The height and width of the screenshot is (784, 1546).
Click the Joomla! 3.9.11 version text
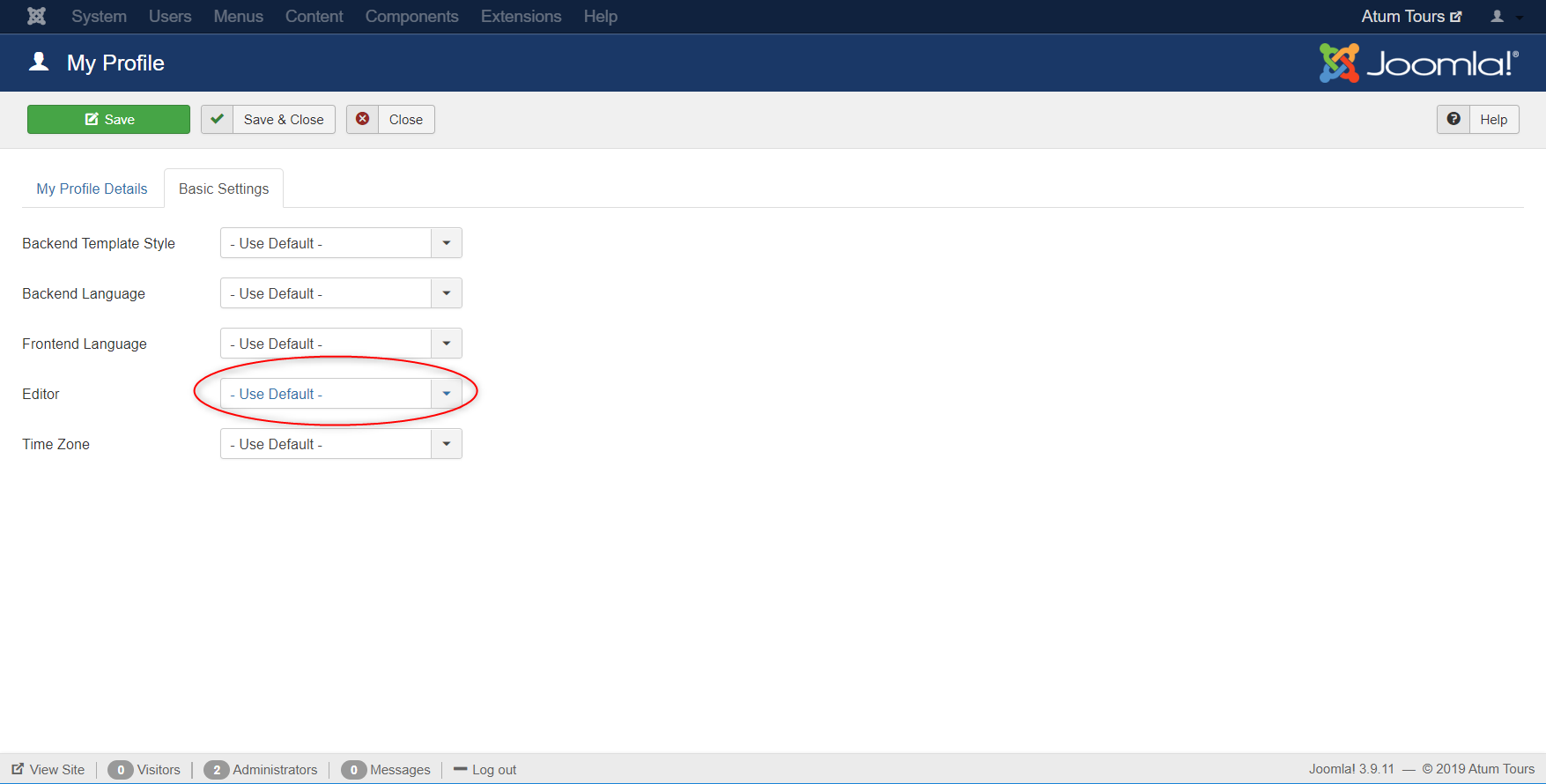pos(1351,769)
